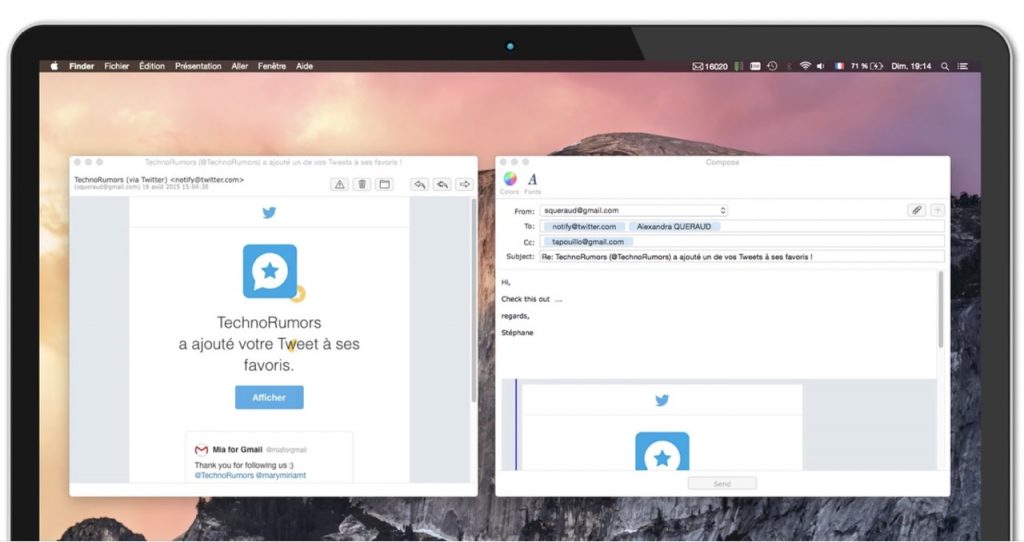Open the Colors picker in Compose toolbar
The height and width of the screenshot is (542, 1024).
(x=510, y=180)
